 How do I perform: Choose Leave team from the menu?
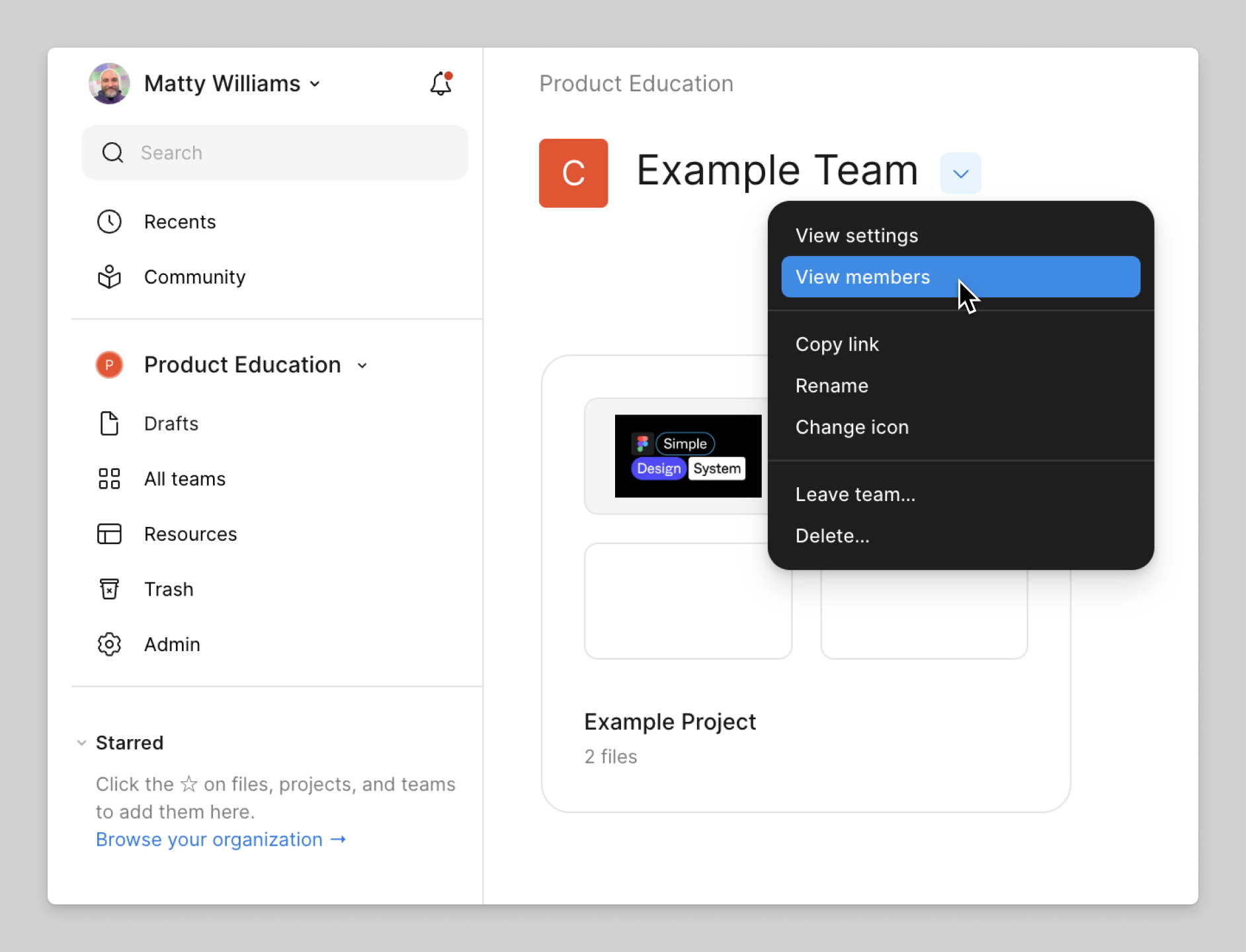point(855,495)
